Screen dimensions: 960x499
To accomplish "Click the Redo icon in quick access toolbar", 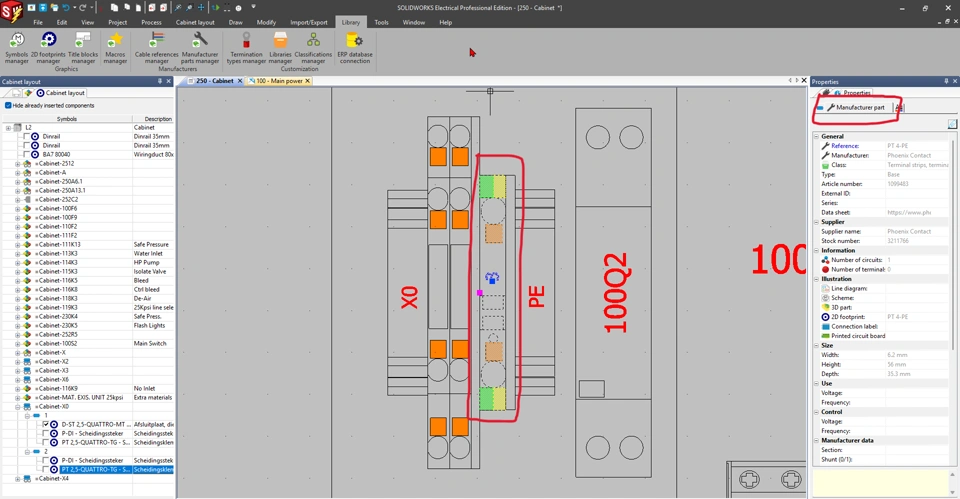I will coord(83,8).
